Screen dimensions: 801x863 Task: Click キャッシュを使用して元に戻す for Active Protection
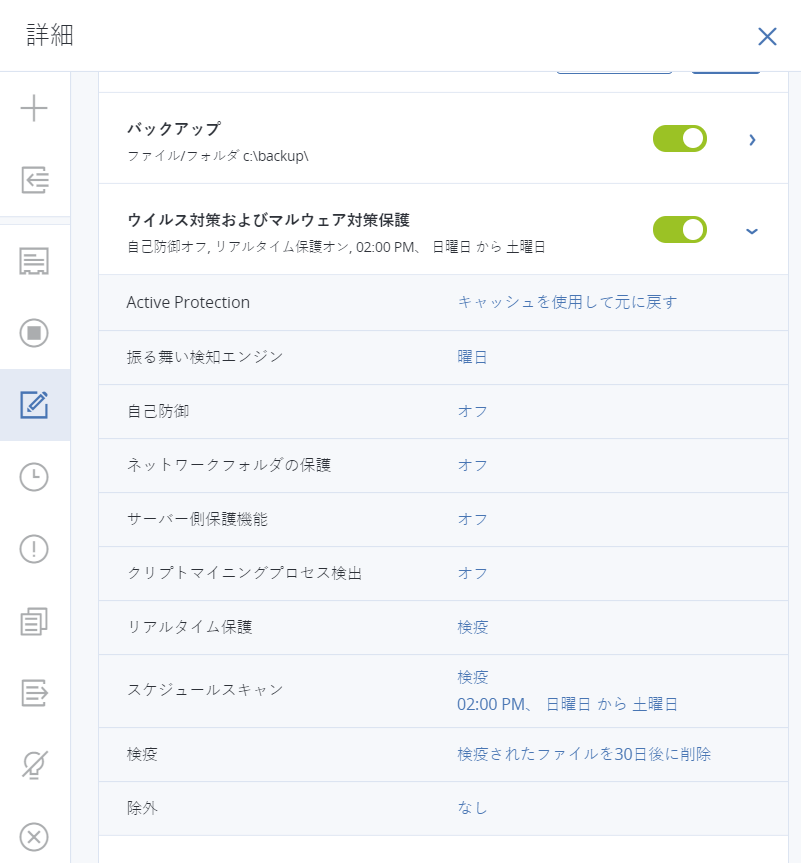pos(567,302)
